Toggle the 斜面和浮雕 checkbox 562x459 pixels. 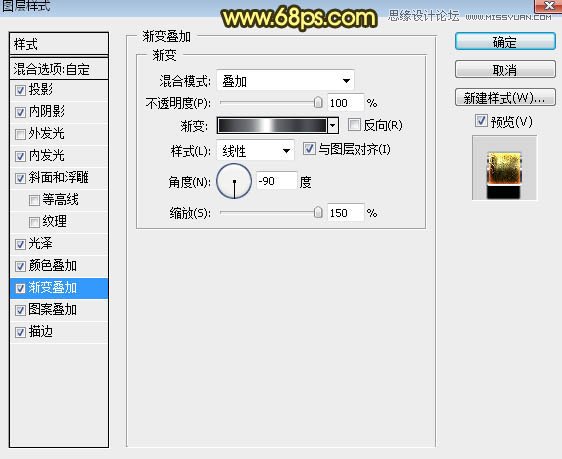point(20,178)
